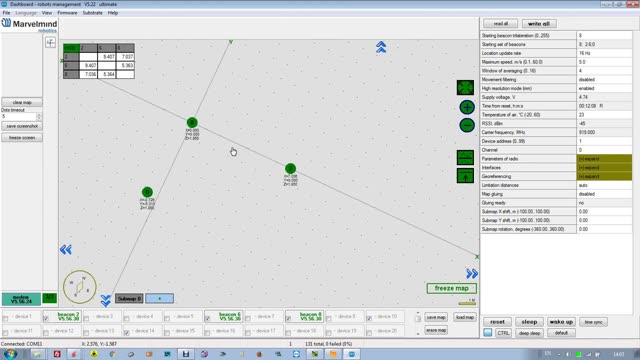
Task: Toggle the beacon 8 checkbox
Action: tap(288, 318)
